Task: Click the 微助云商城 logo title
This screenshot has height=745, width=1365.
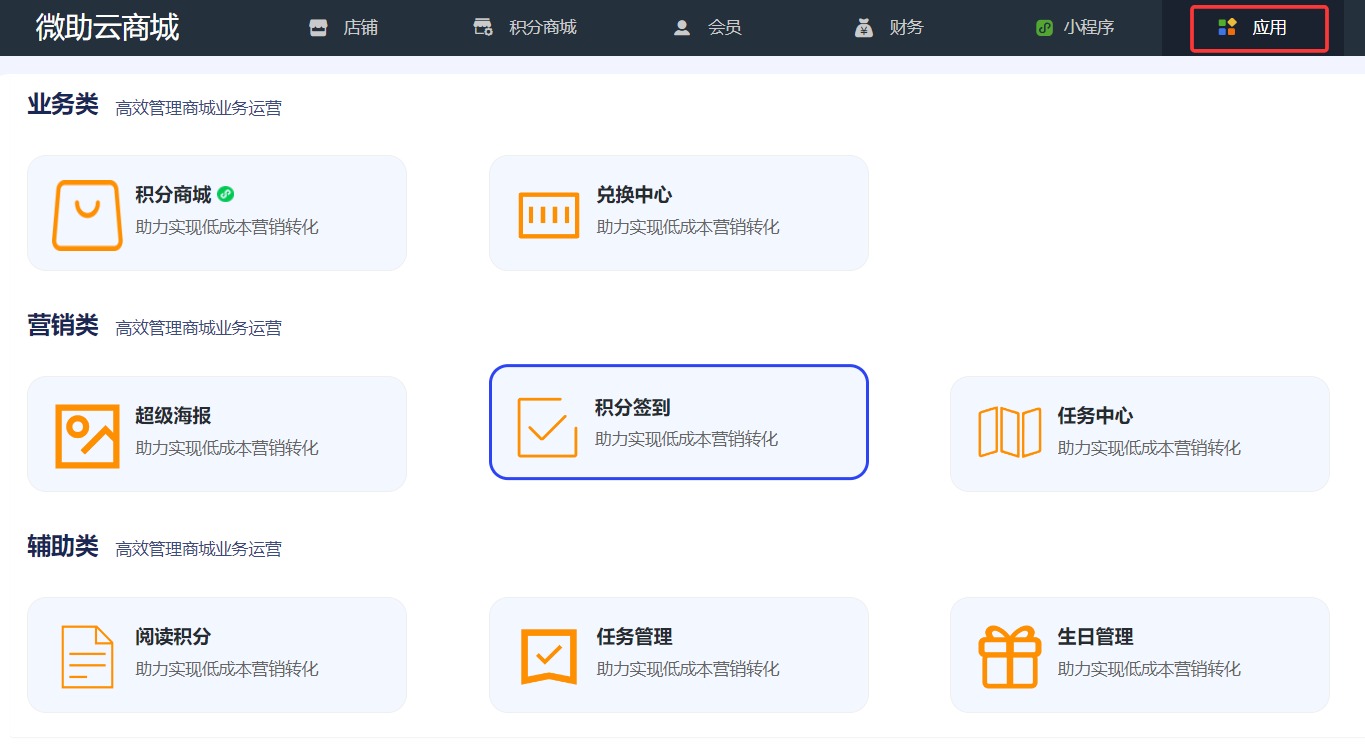Action: point(107,28)
